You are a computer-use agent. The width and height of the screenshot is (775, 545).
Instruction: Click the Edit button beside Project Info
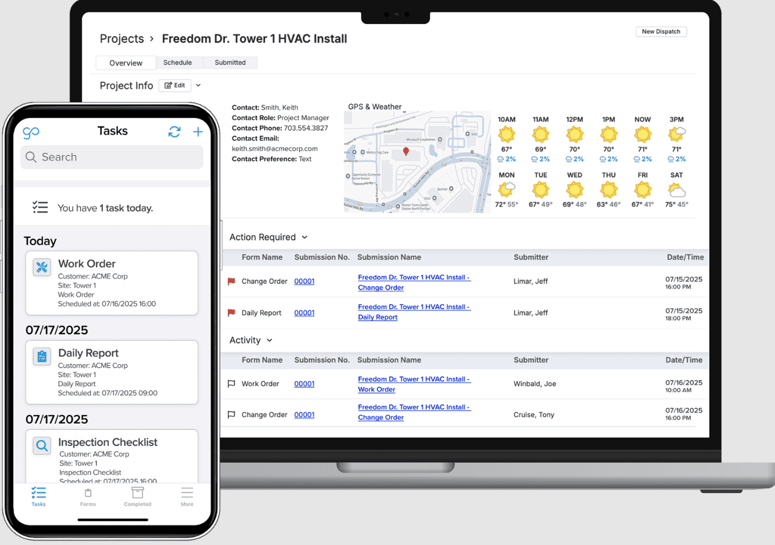click(x=175, y=85)
